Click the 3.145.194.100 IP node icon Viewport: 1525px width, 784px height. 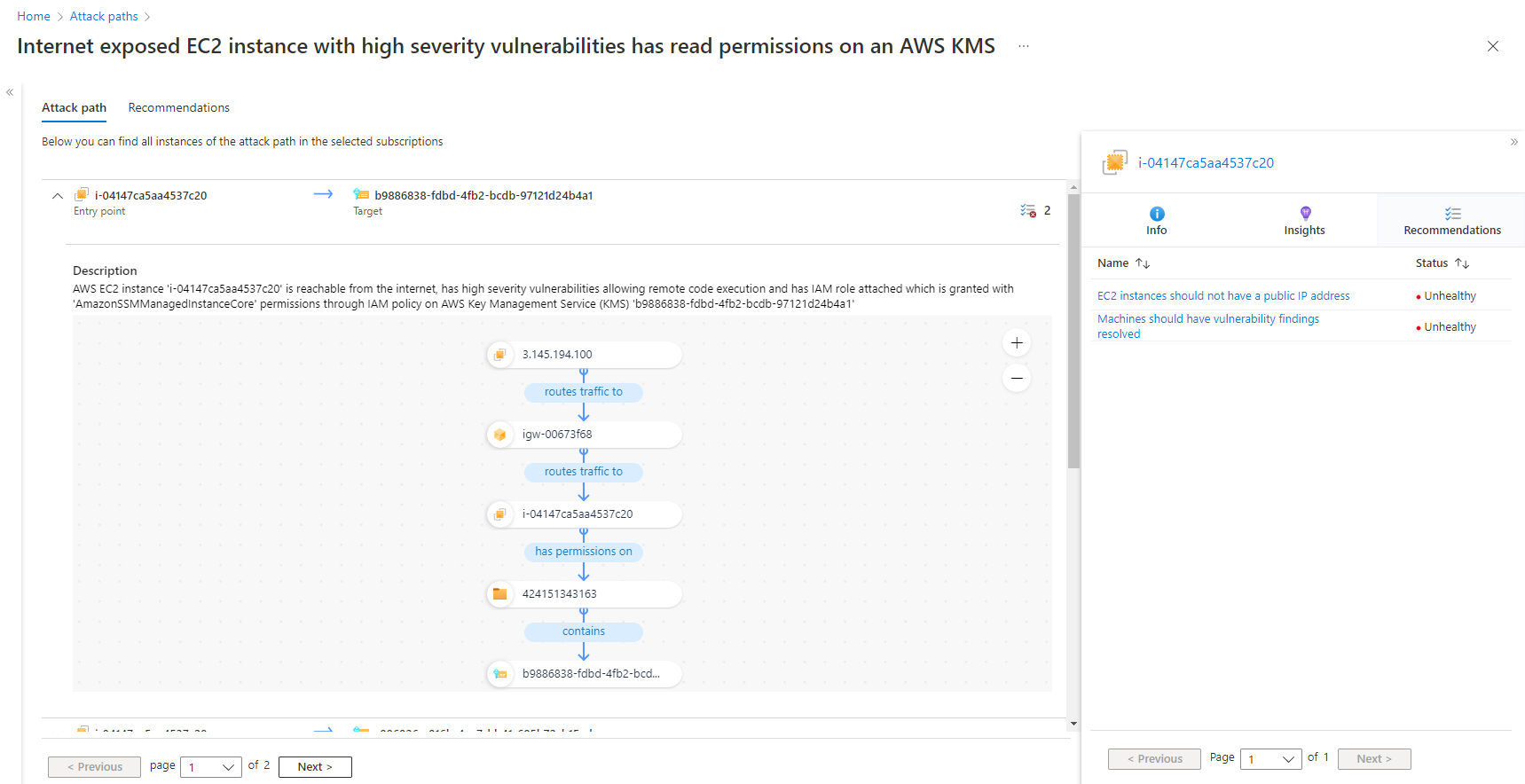click(x=500, y=355)
